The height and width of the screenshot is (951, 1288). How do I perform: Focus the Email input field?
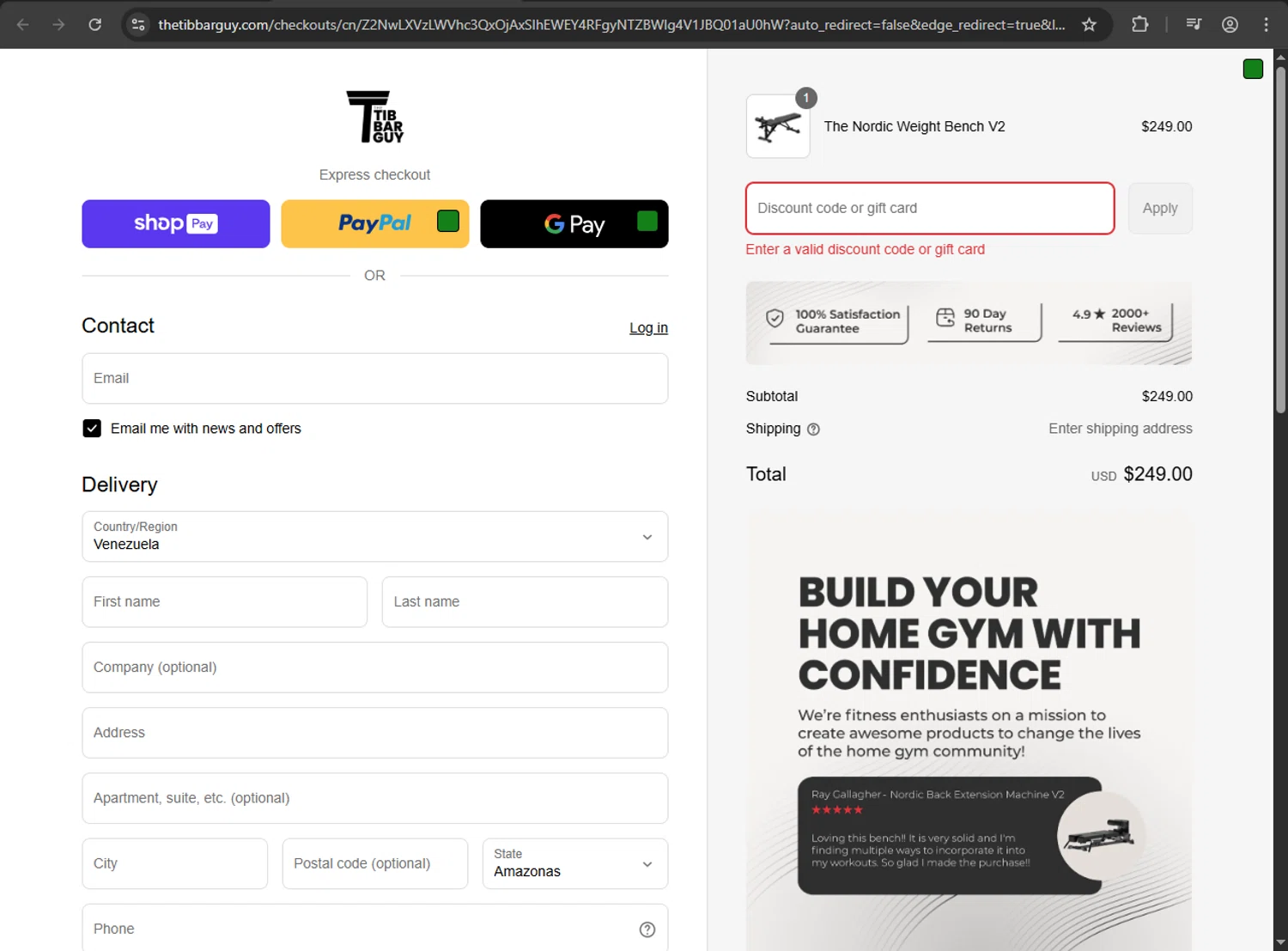(375, 378)
